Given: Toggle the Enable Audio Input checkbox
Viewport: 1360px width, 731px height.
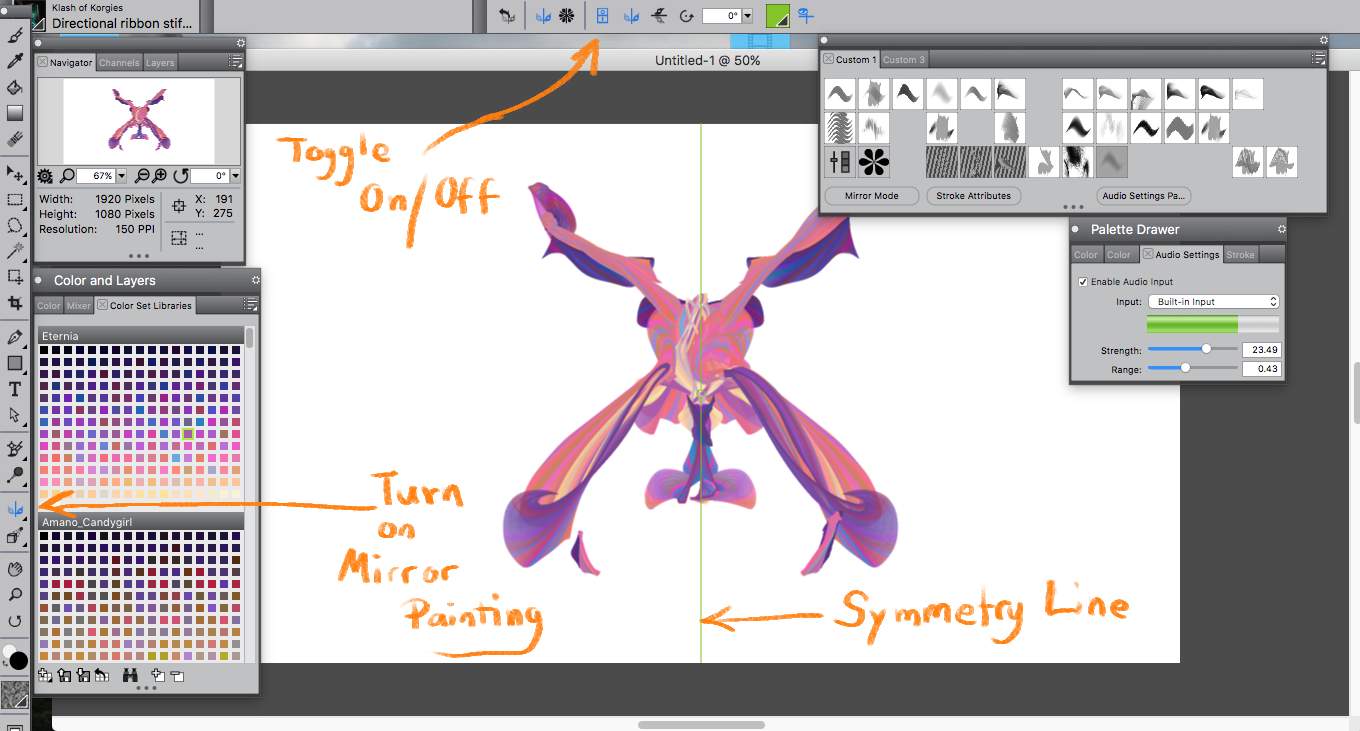Looking at the screenshot, I should pos(1083,282).
